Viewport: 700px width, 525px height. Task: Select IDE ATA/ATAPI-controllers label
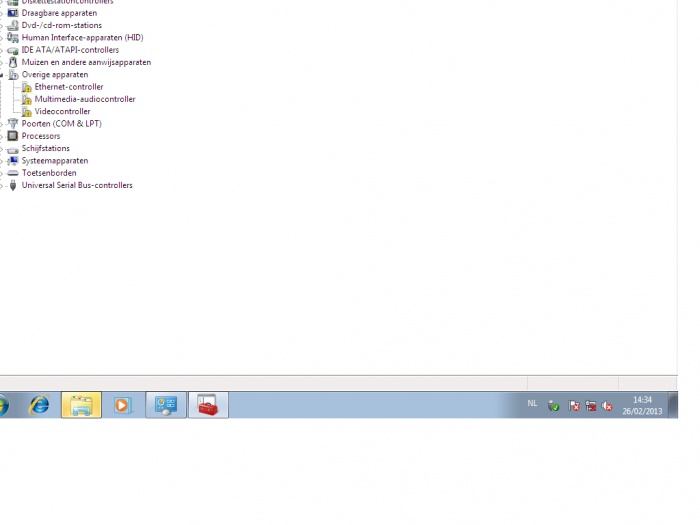coord(70,50)
